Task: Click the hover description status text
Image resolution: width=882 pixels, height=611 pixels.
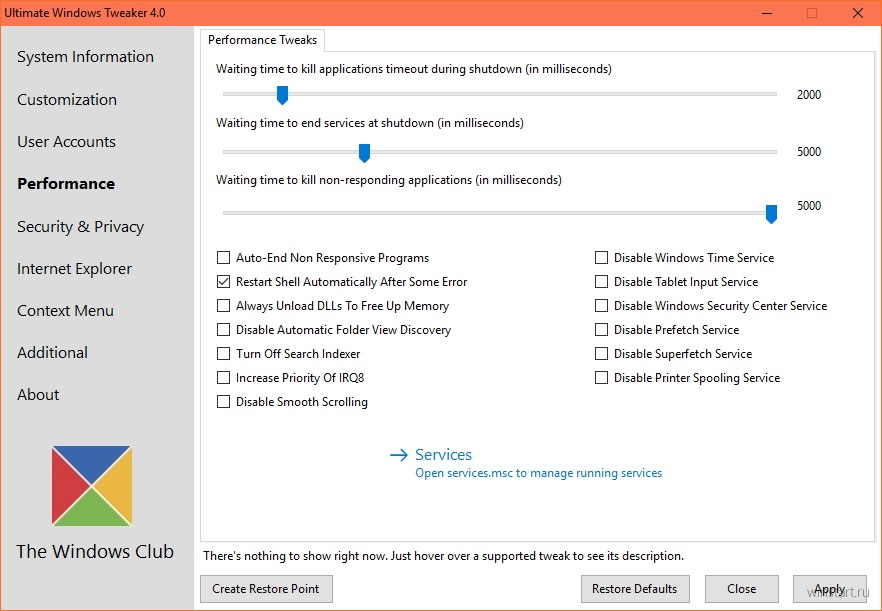Action: click(x=443, y=556)
